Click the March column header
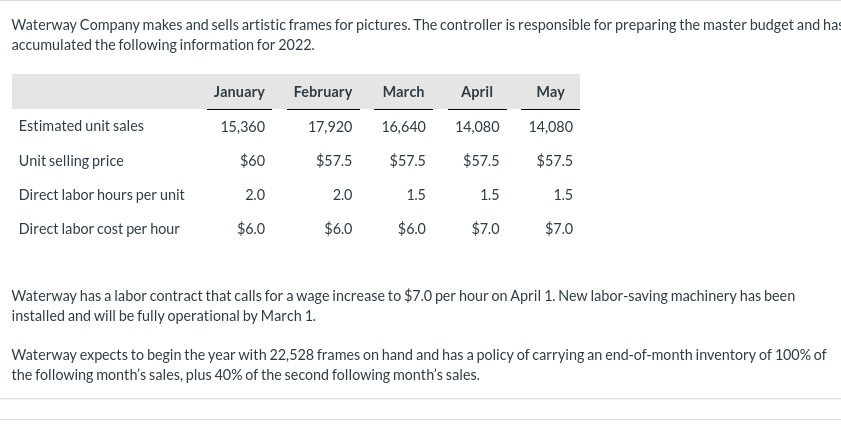The image size is (841, 430). click(403, 92)
